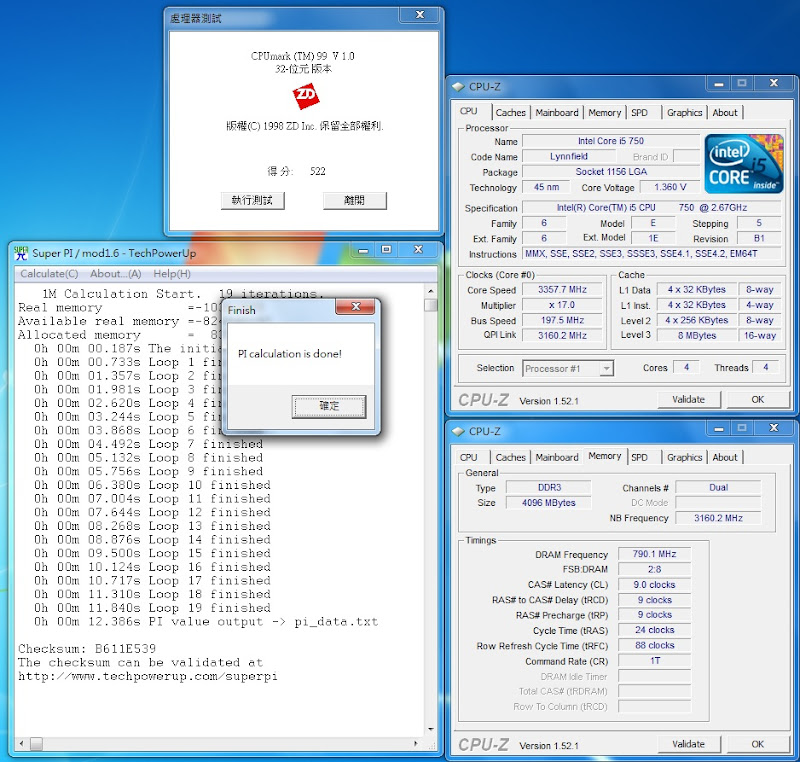Close the upper CPU-Z window
Image resolution: width=800 pixels, height=762 pixels.
(x=774, y=83)
